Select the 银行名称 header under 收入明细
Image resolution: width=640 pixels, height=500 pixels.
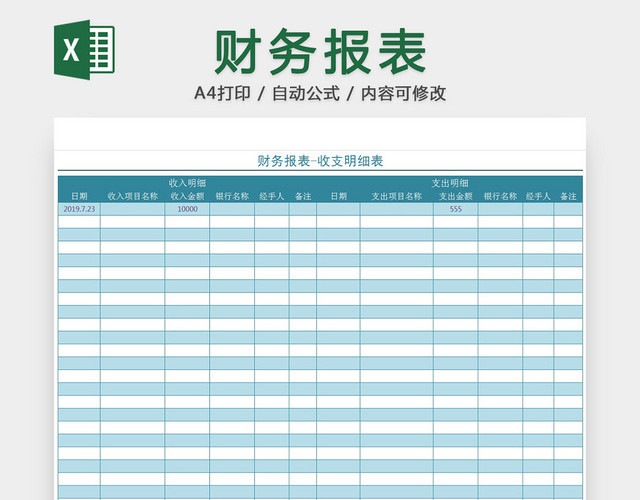(x=232, y=196)
